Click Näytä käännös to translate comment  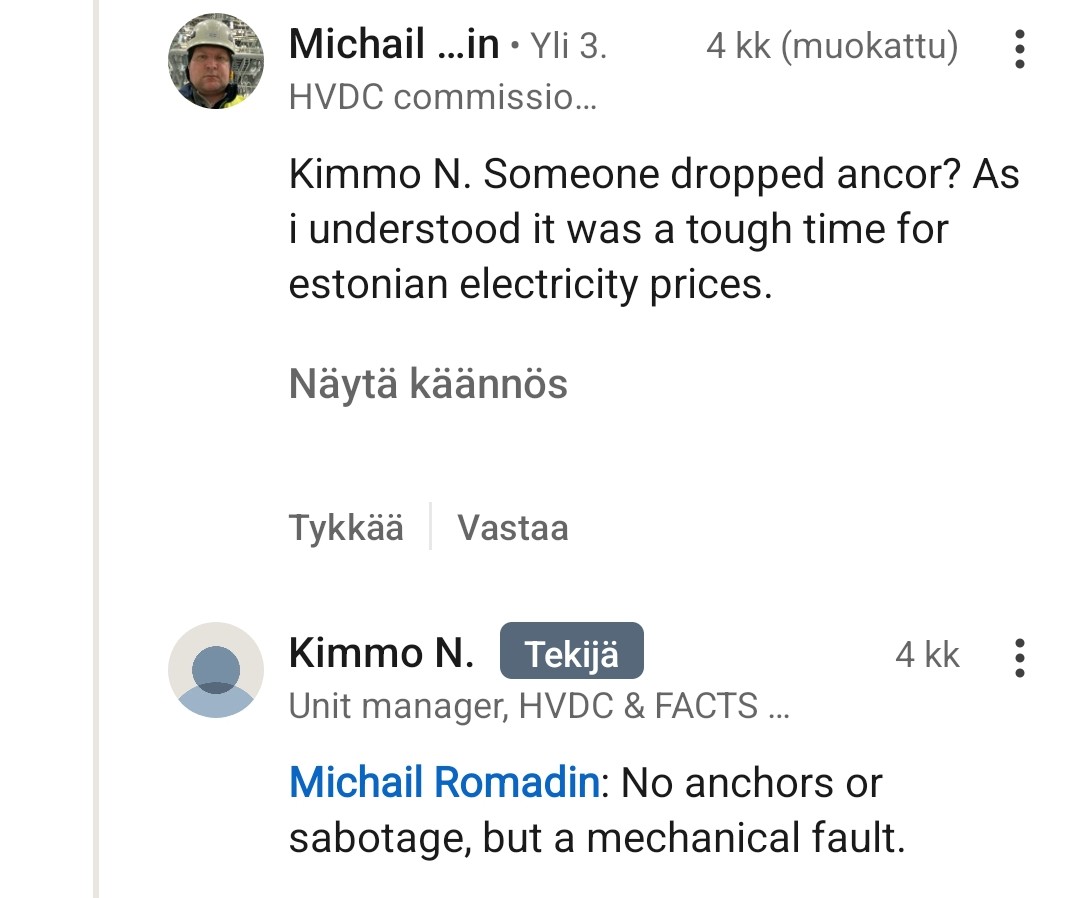point(428,384)
